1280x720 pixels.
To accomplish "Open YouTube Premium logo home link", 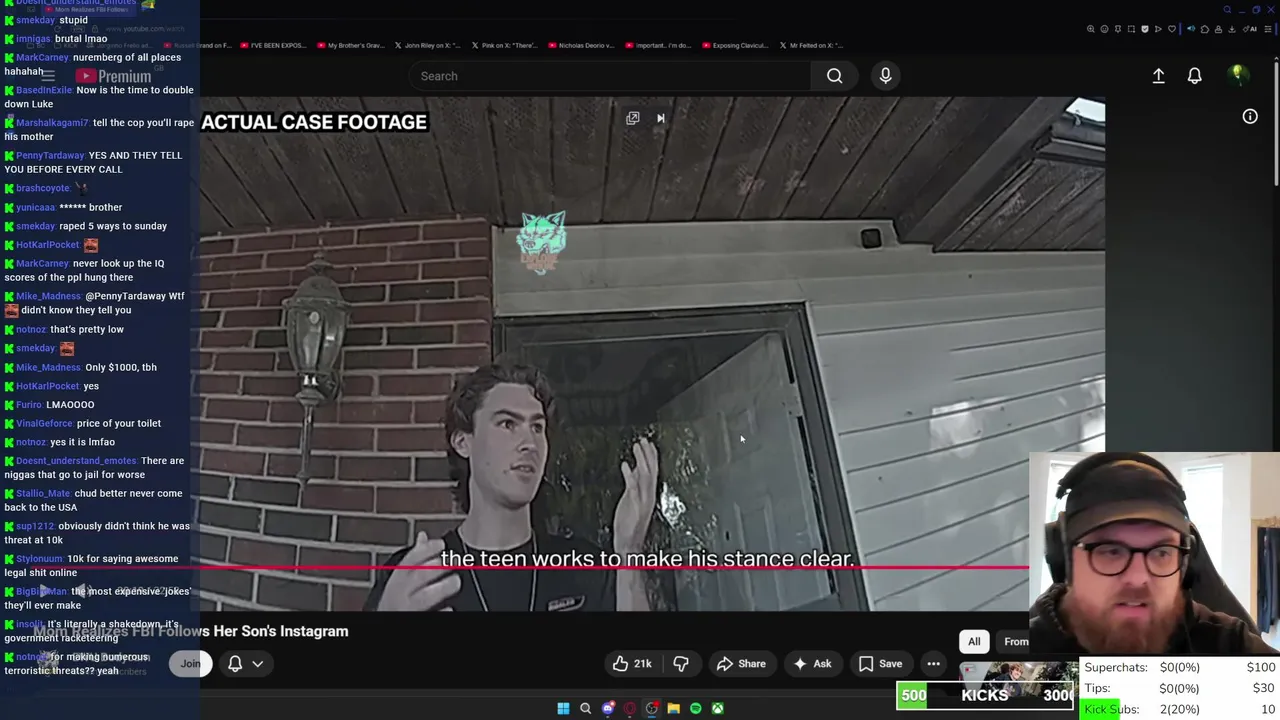I will [113, 76].
